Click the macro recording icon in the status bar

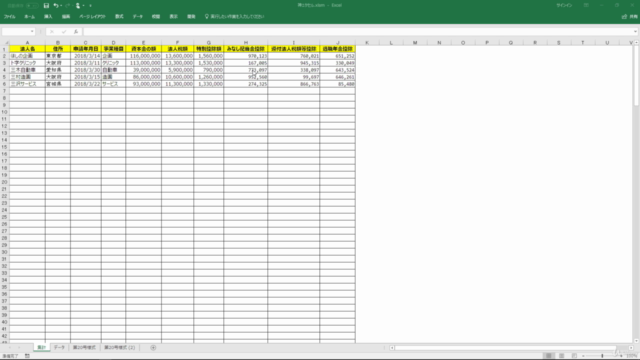click(x=27, y=356)
